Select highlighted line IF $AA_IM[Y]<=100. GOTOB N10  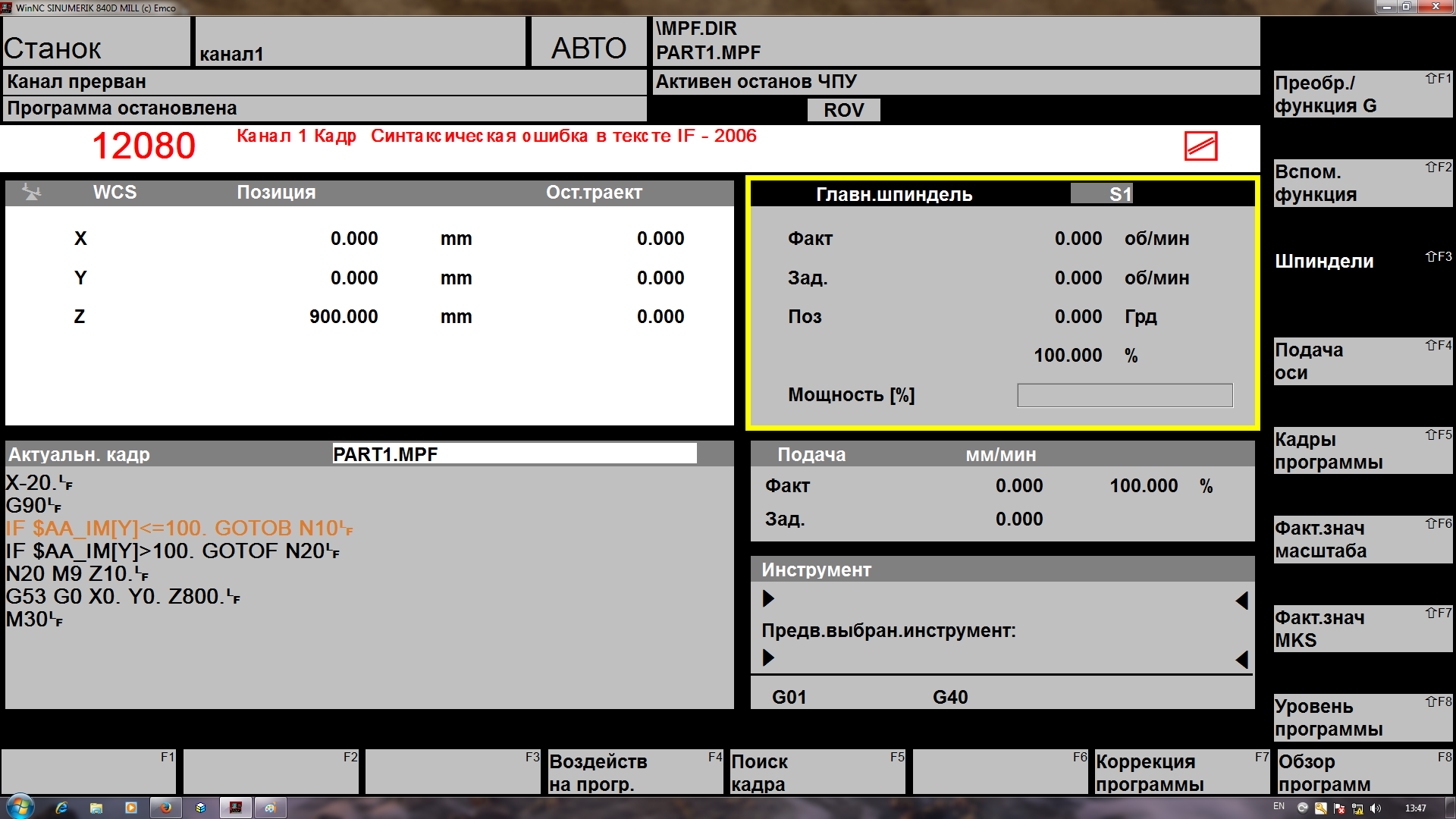(179, 528)
